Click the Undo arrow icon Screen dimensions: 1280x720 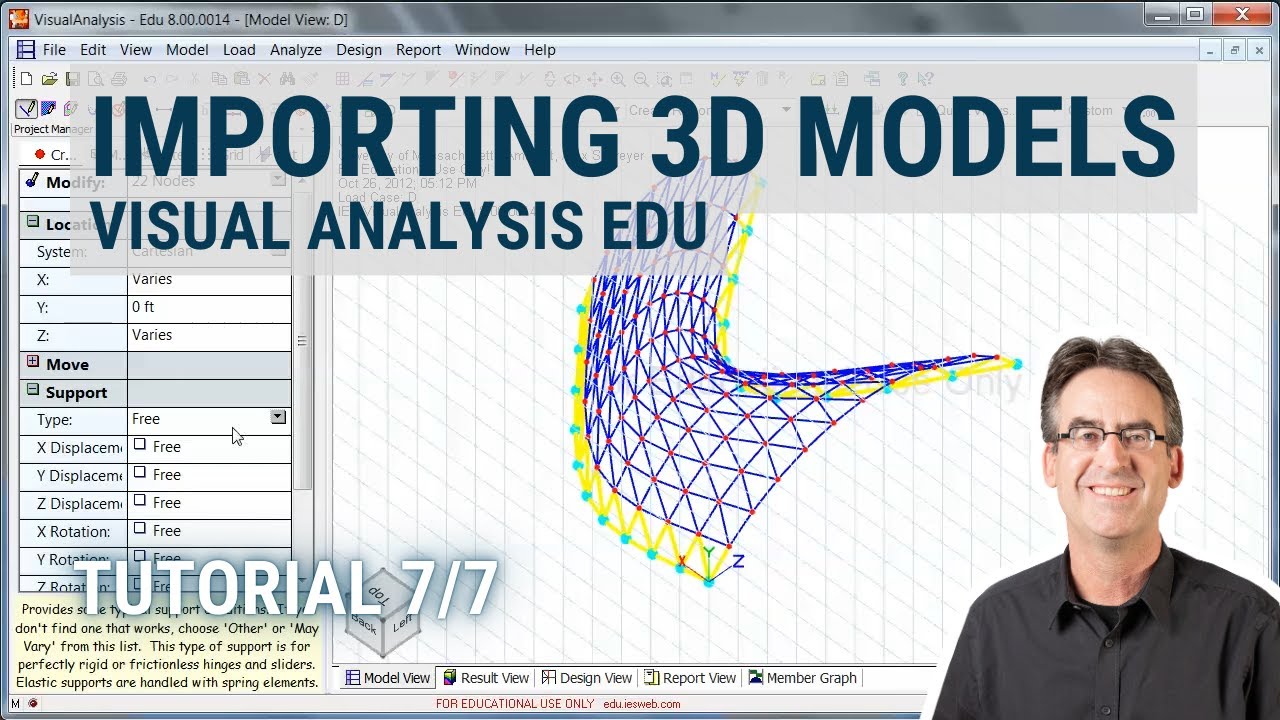tap(149, 79)
